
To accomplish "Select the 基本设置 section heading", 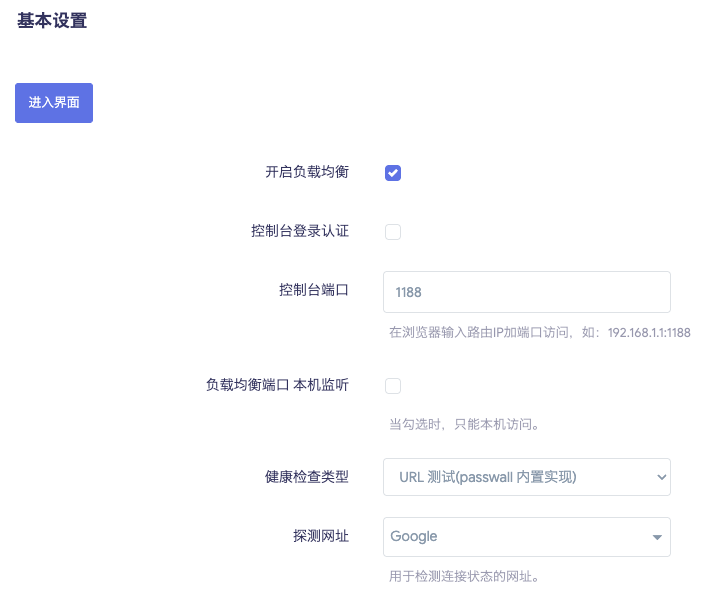I will (x=52, y=21).
